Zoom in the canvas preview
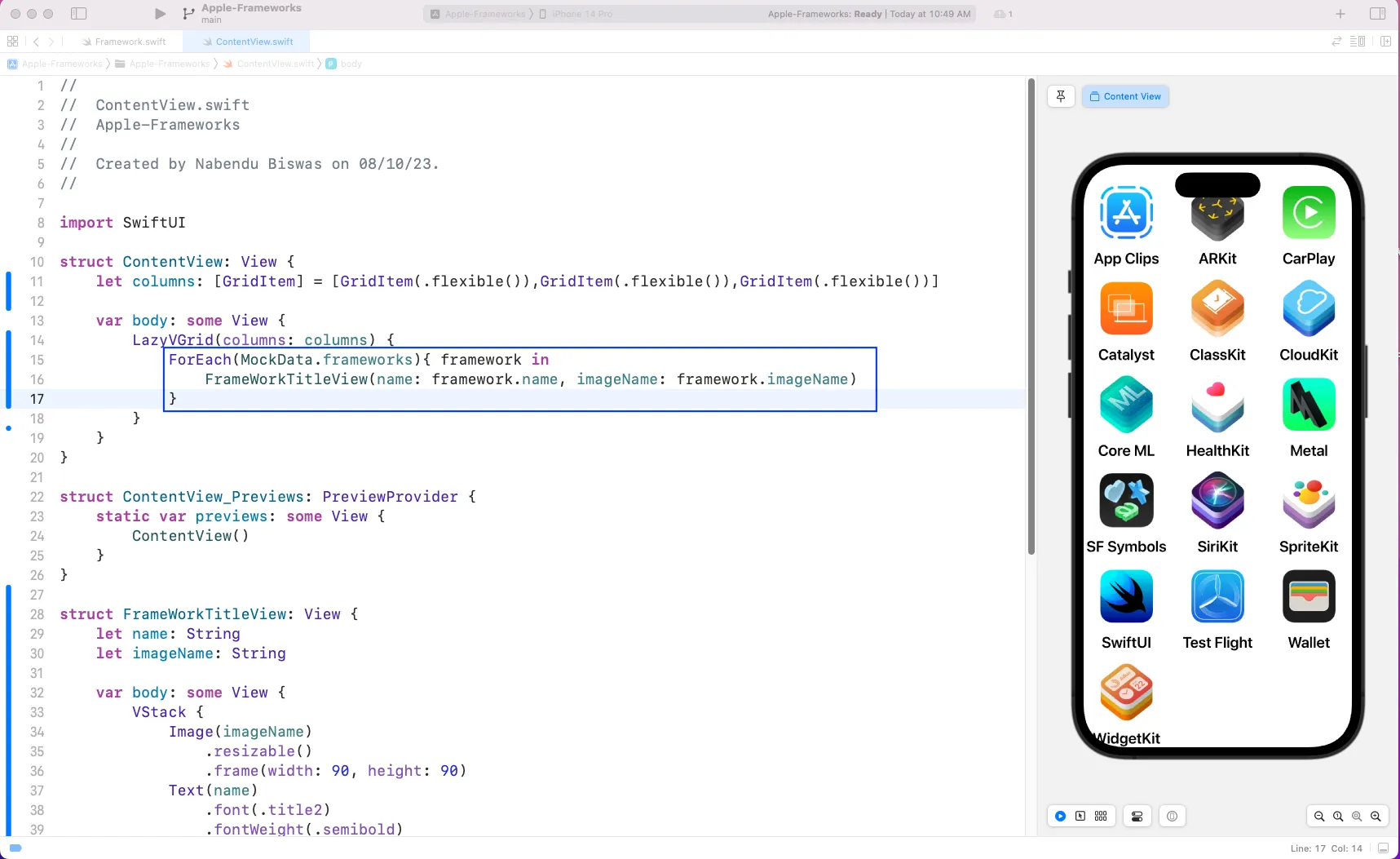1400x859 pixels. (x=1376, y=816)
